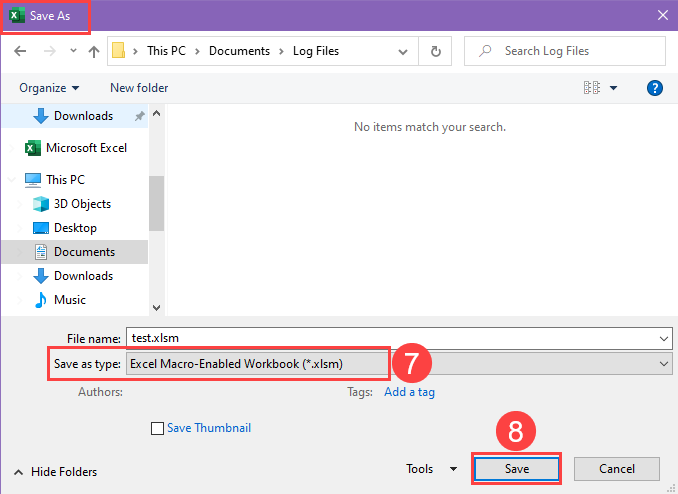Collapse panel with Hide Folders

tap(55, 472)
